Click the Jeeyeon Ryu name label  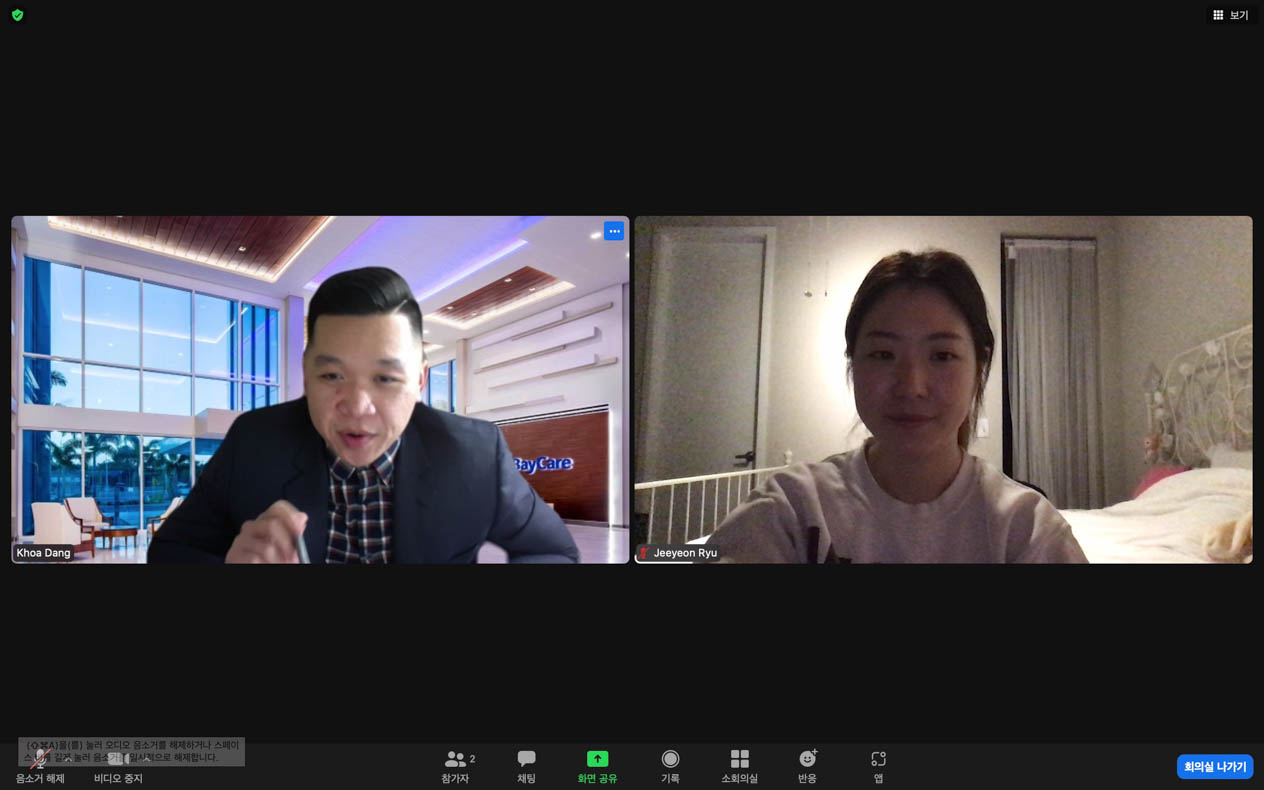point(685,553)
